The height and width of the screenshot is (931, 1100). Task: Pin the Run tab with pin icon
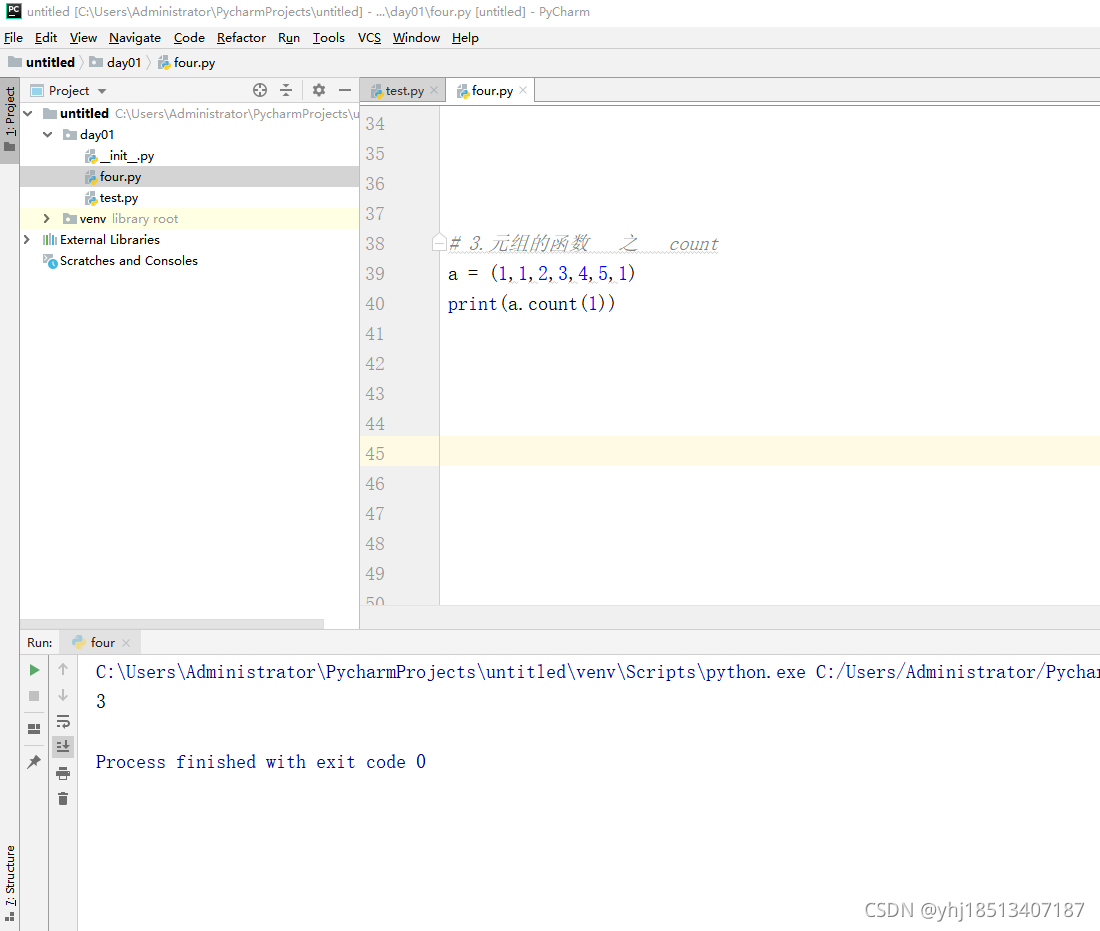tap(34, 761)
